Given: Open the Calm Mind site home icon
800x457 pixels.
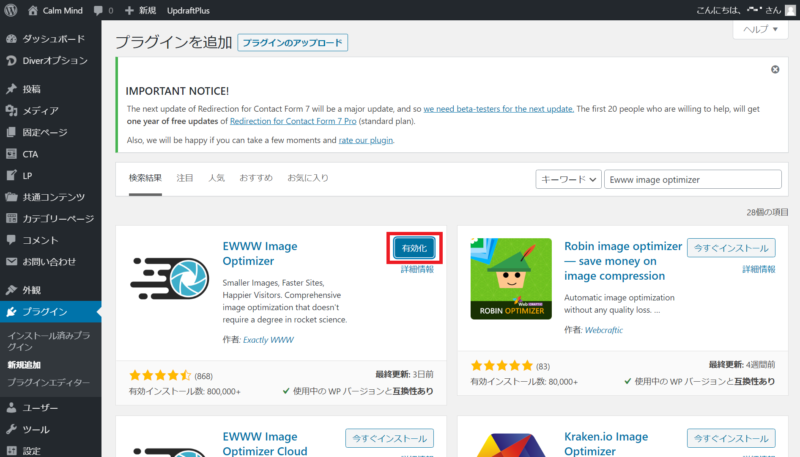Looking at the screenshot, I should (33, 10).
